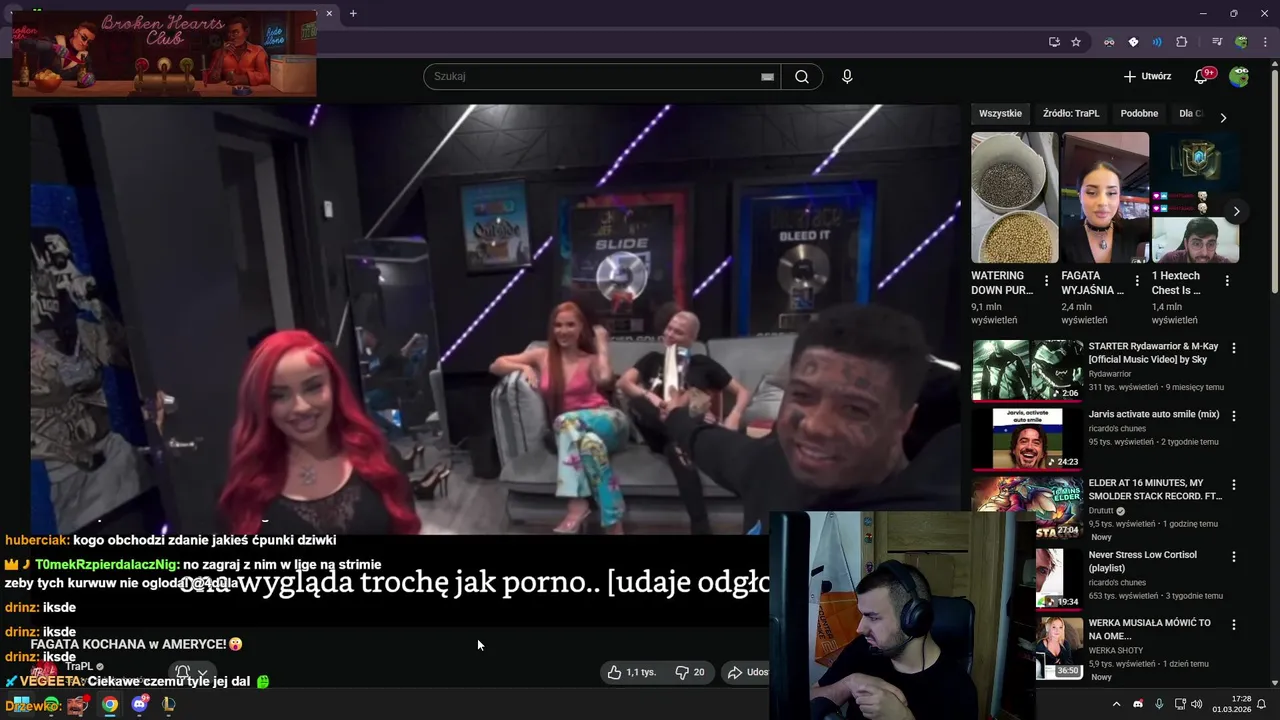1280x720 pixels.
Task: Open Discord from the taskbar
Action: (139, 704)
